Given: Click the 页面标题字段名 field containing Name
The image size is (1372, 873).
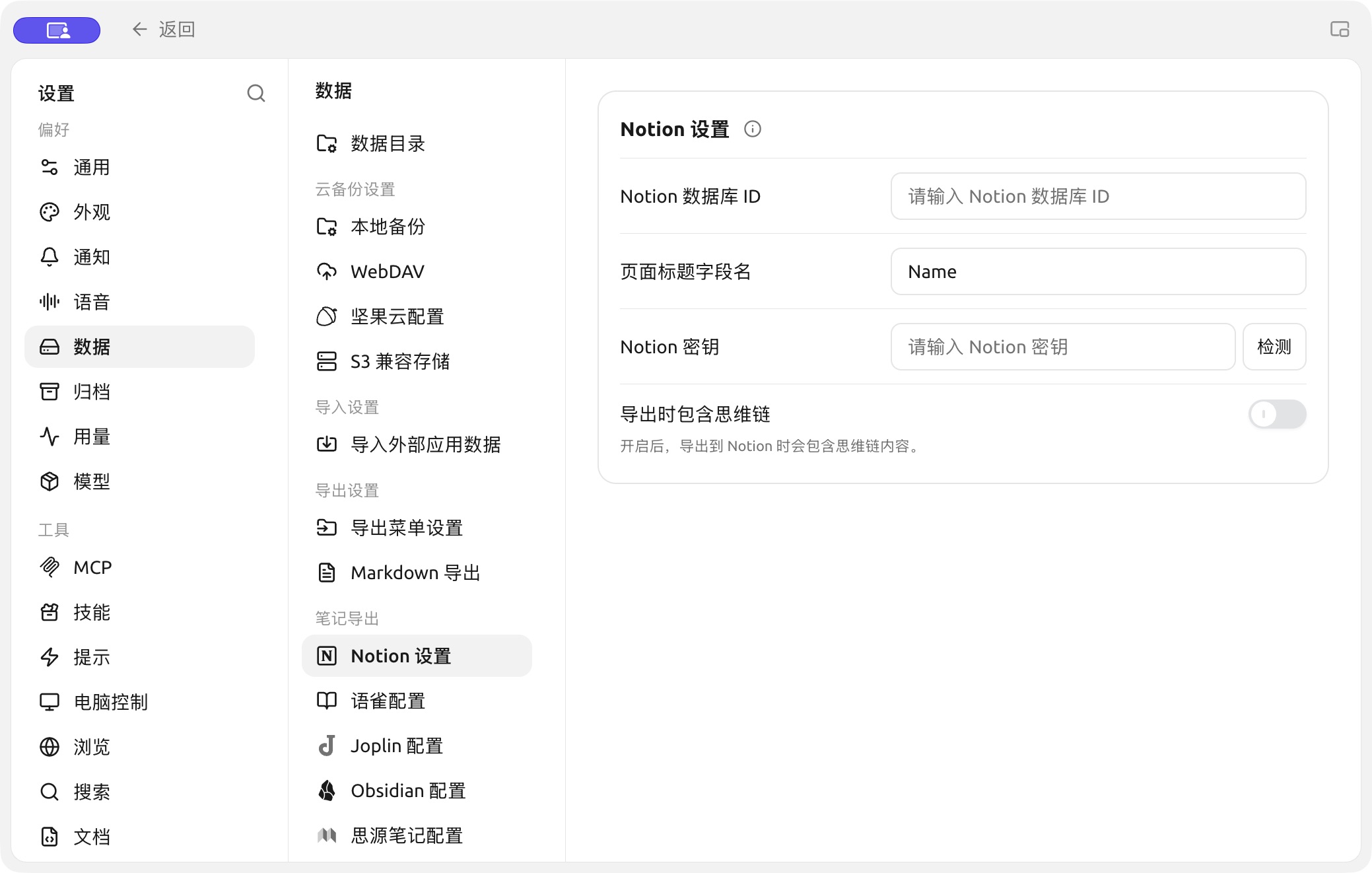Looking at the screenshot, I should (x=1098, y=271).
